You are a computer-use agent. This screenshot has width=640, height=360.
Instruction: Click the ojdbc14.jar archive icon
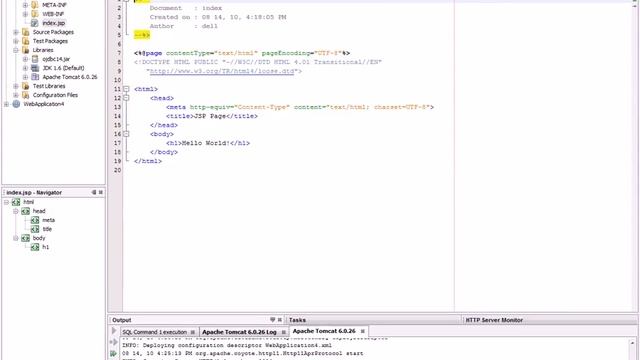coord(35,59)
